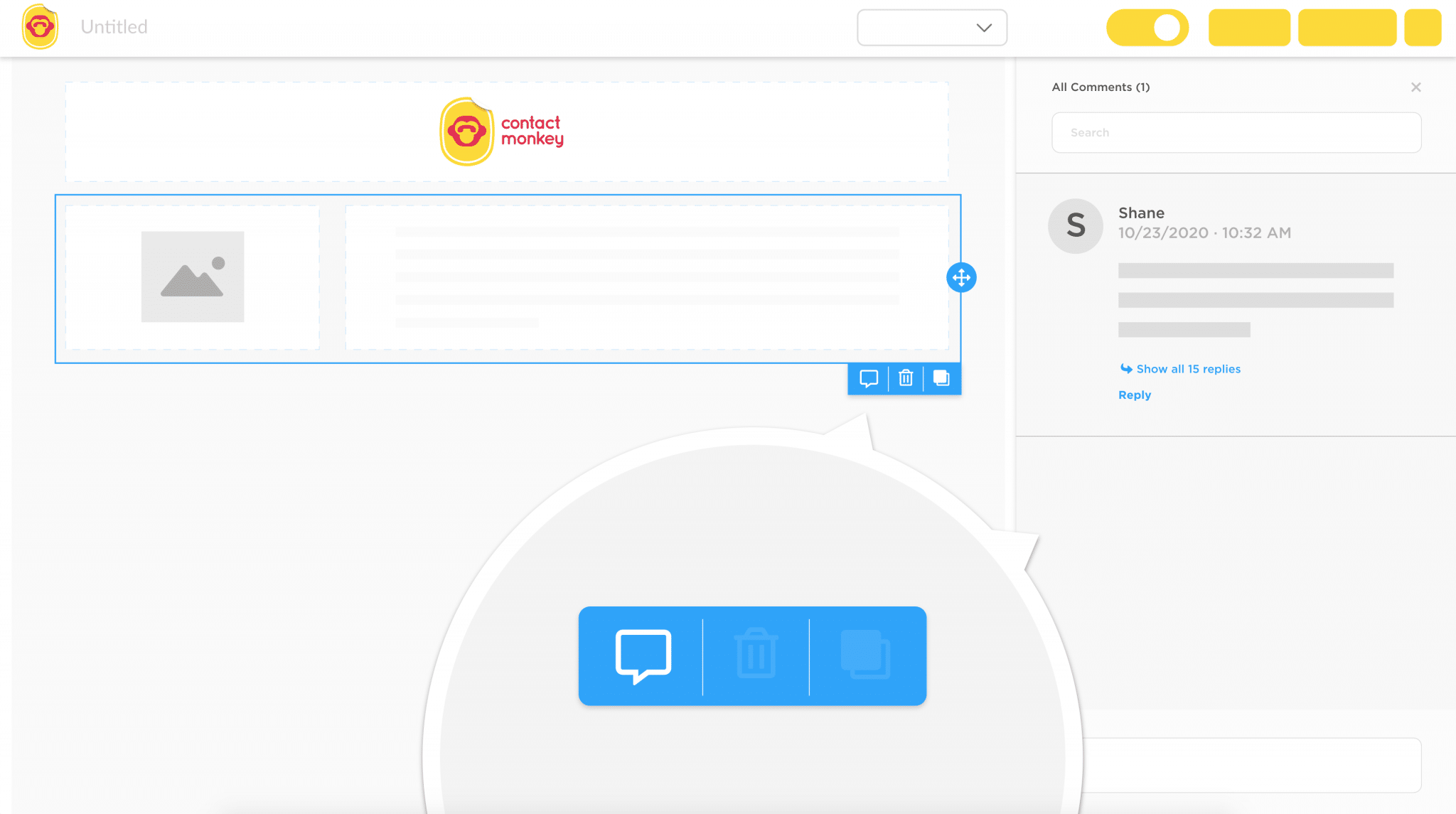
Task: Click the comment icon on content block
Action: [x=868, y=378]
